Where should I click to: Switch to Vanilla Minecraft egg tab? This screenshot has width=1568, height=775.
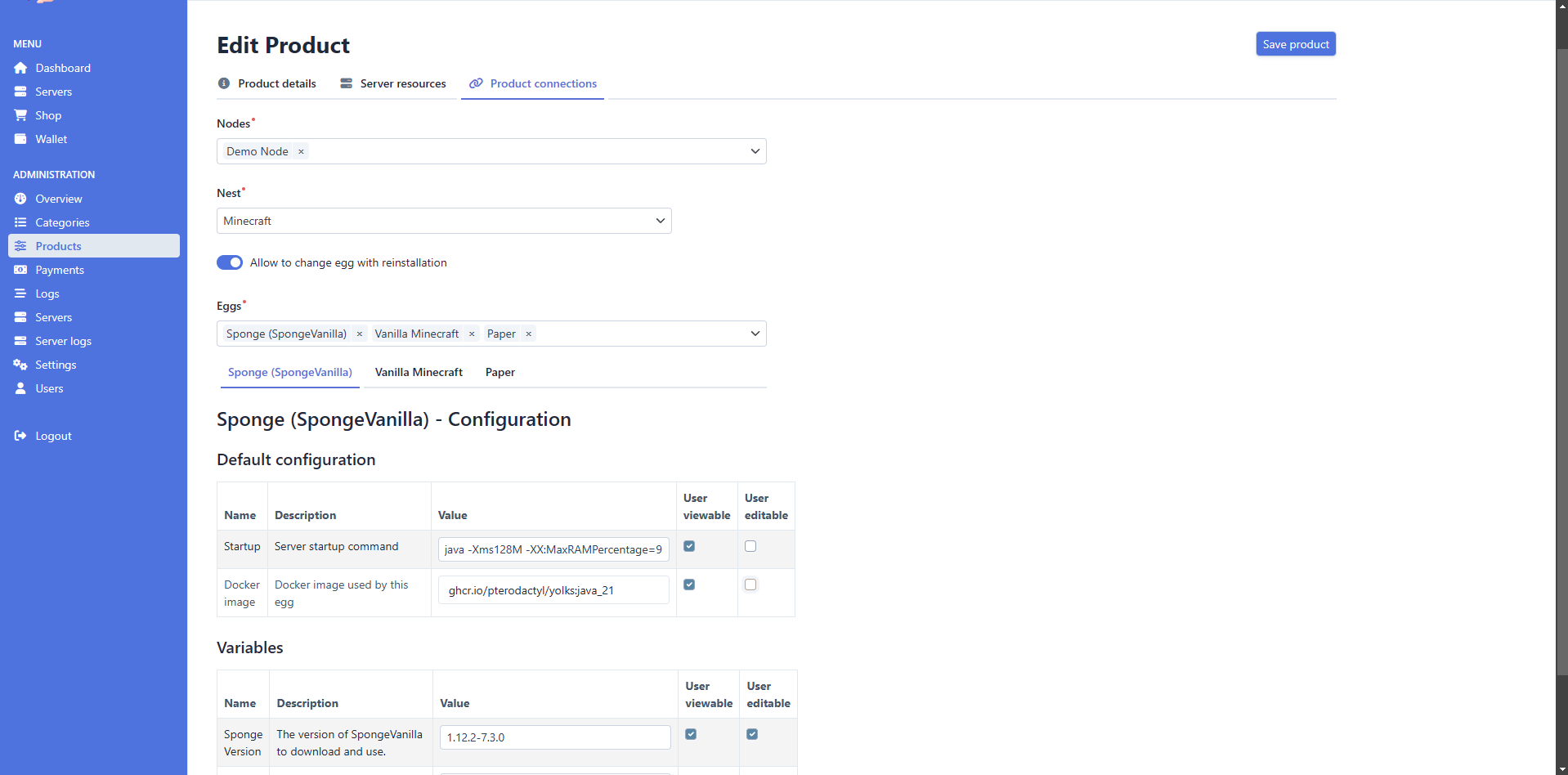click(x=419, y=372)
